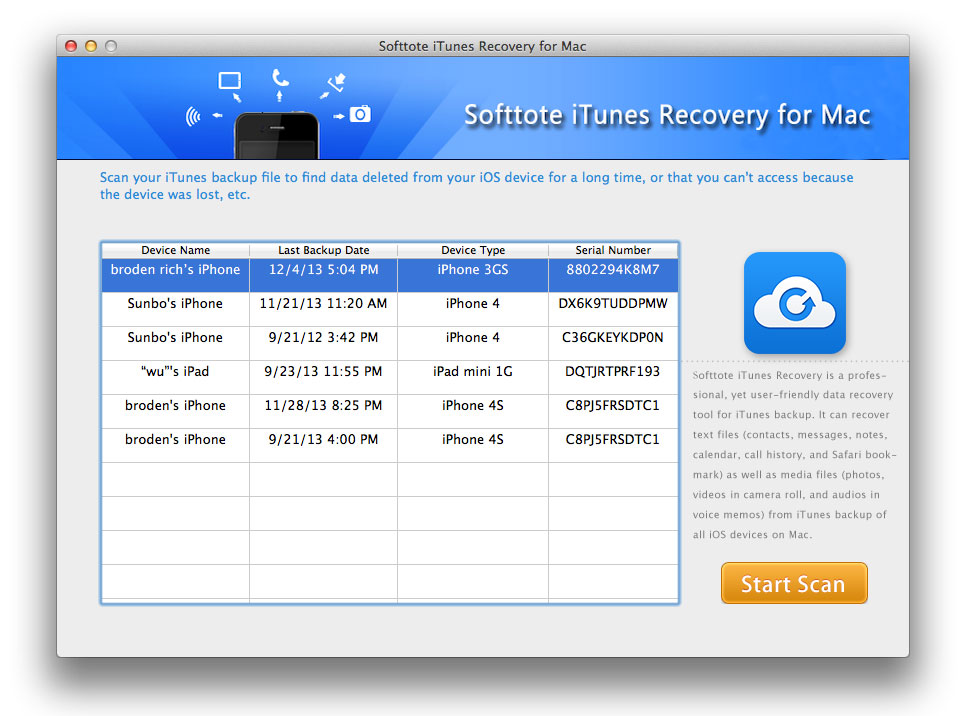Click the Device Type column header
This screenshot has height=716, width=966.
click(472, 250)
